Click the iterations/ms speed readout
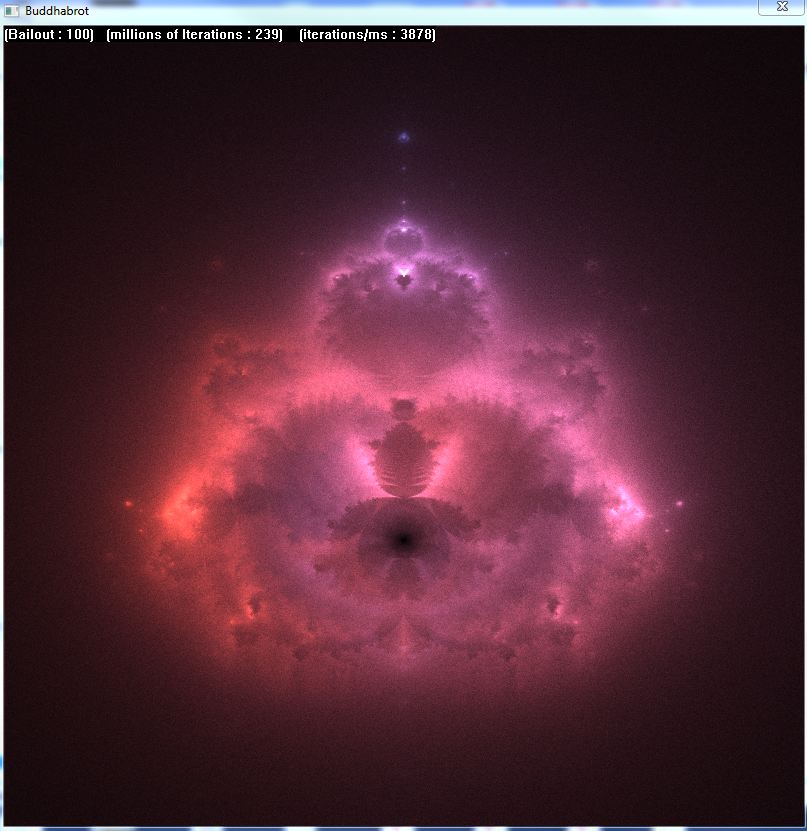This screenshot has width=807, height=831. click(x=367, y=35)
